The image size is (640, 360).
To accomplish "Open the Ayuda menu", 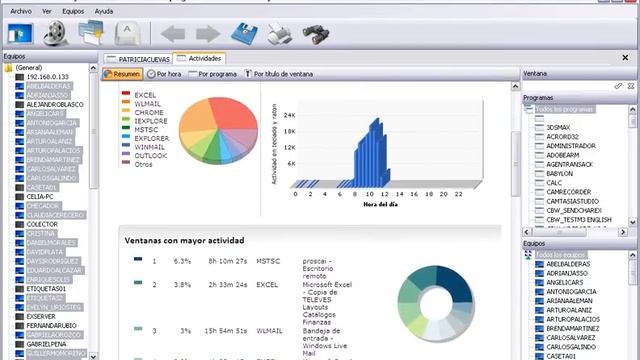I will 104,11.
